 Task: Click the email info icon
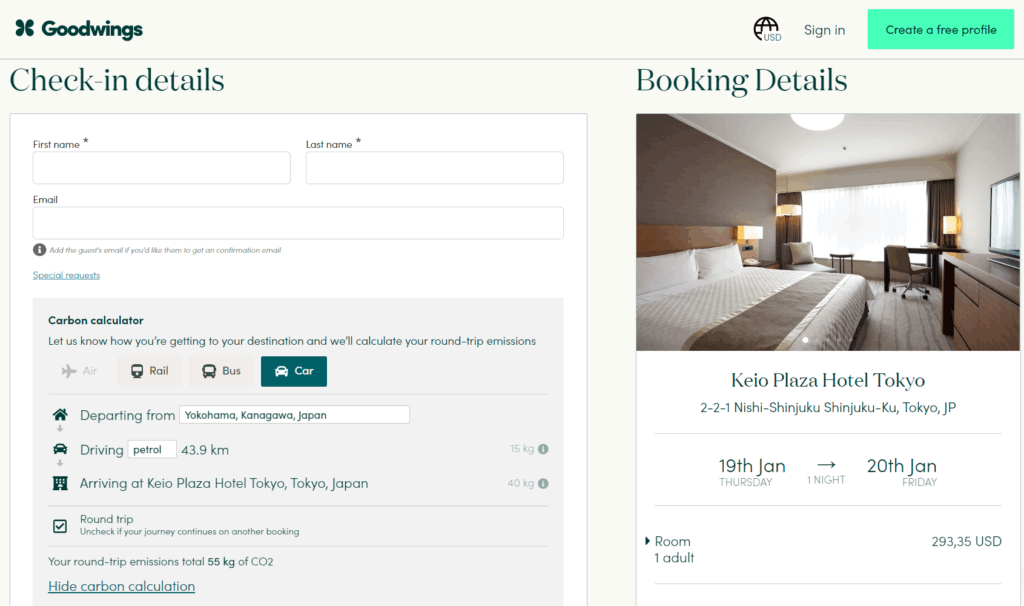(x=40, y=249)
